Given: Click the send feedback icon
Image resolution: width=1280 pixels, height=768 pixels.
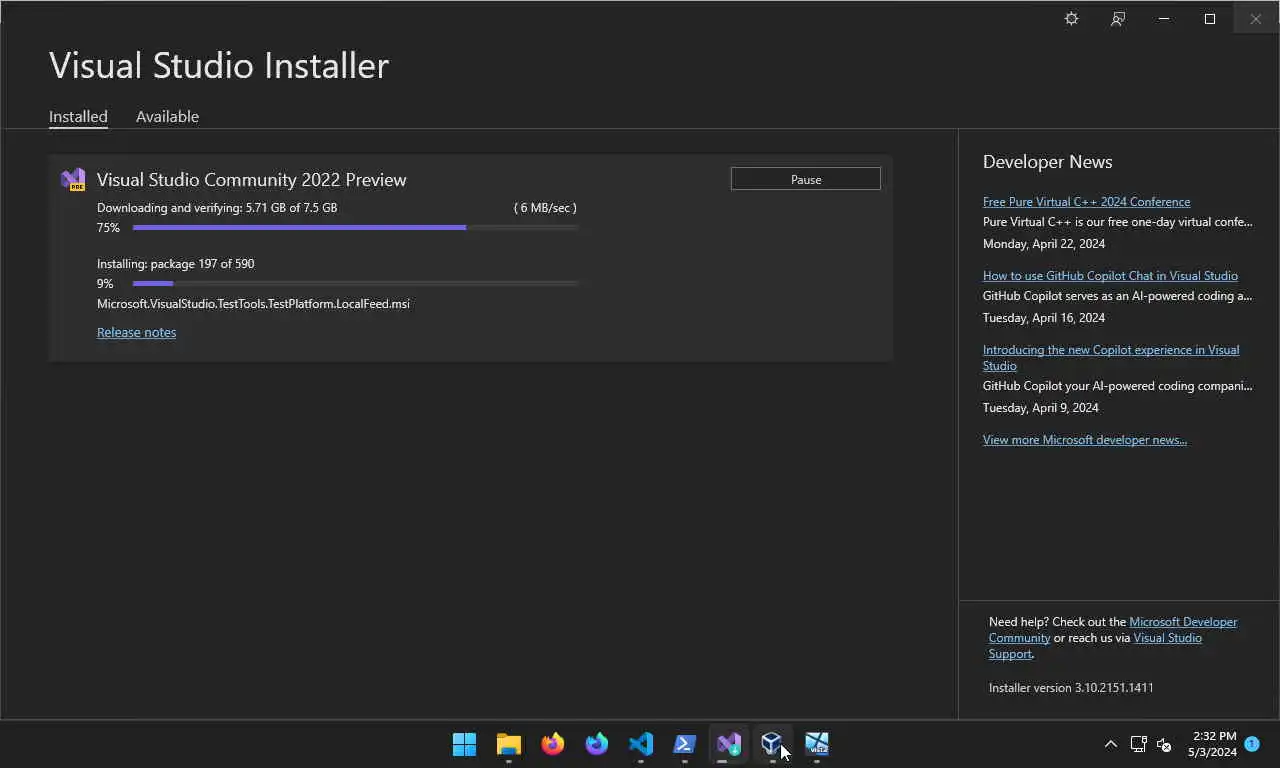Looking at the screenshot, I should 1118,19.
